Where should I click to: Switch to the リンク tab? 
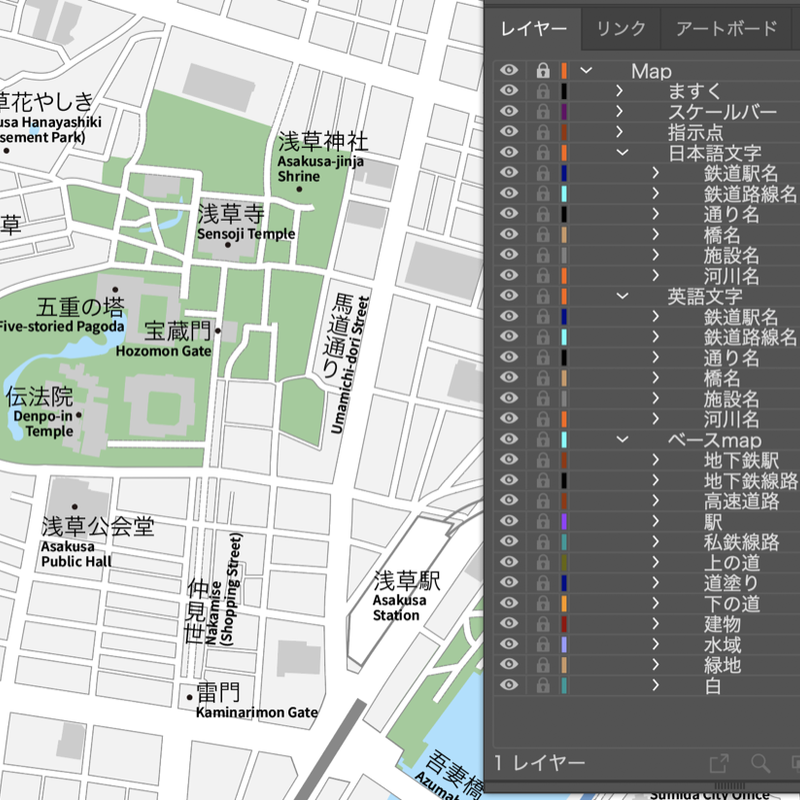(x=621, y=28)
